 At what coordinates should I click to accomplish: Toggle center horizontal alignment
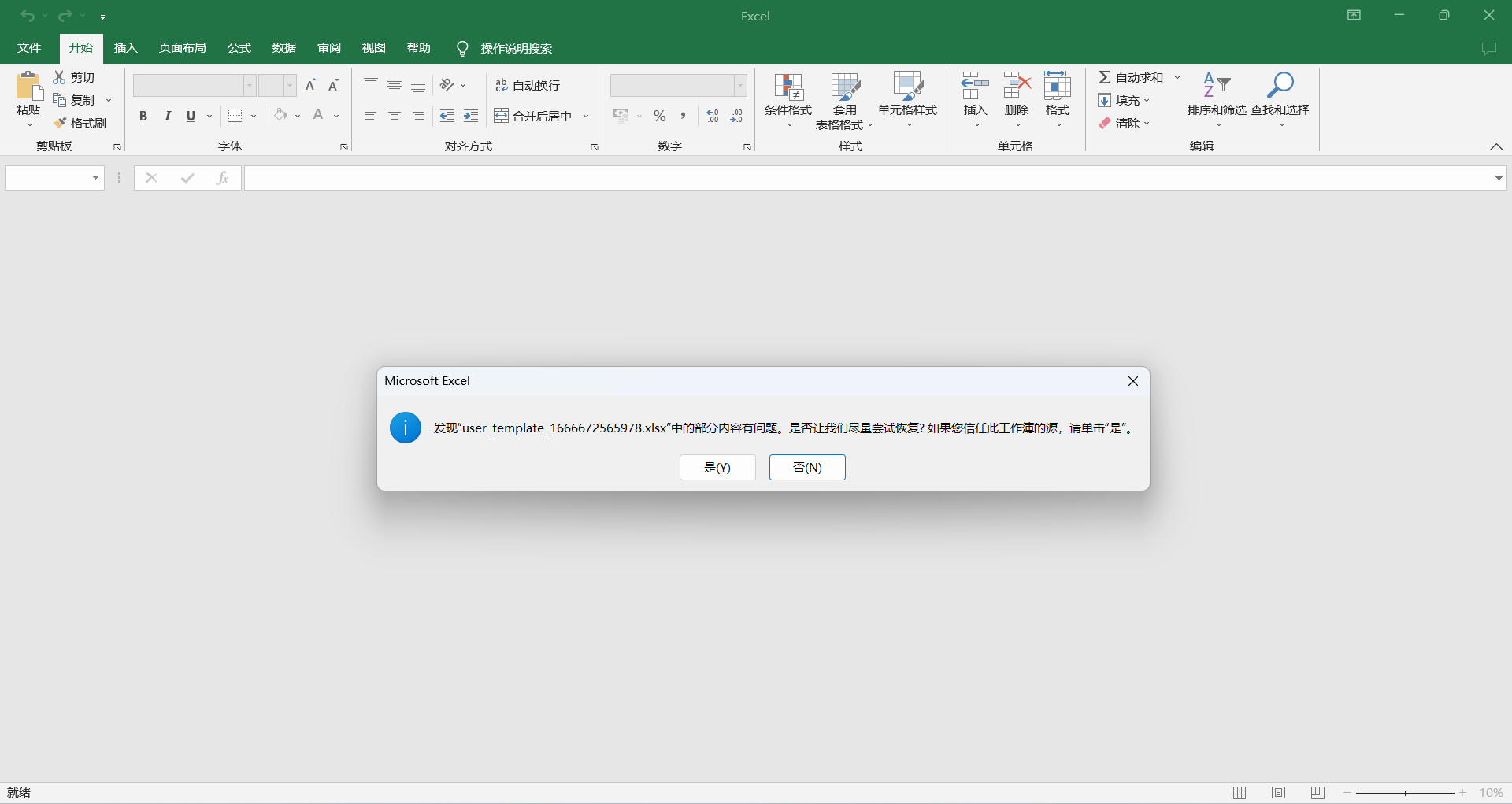pyautogui.click(x=395, y=116)
